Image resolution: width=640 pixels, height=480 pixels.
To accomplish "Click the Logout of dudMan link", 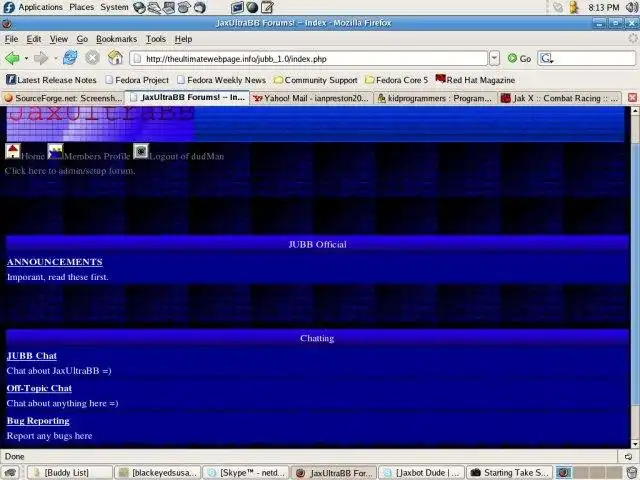I will point(187,156).
